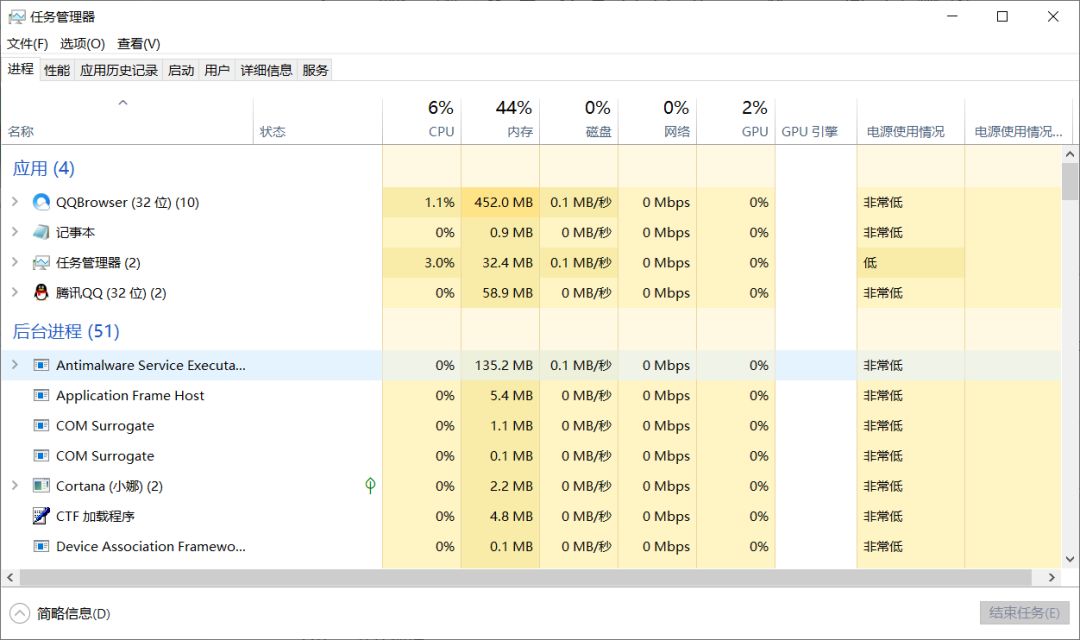Click the 结束任务 button
This screenshot has height=640, width=1080.
click(1024, 613)
